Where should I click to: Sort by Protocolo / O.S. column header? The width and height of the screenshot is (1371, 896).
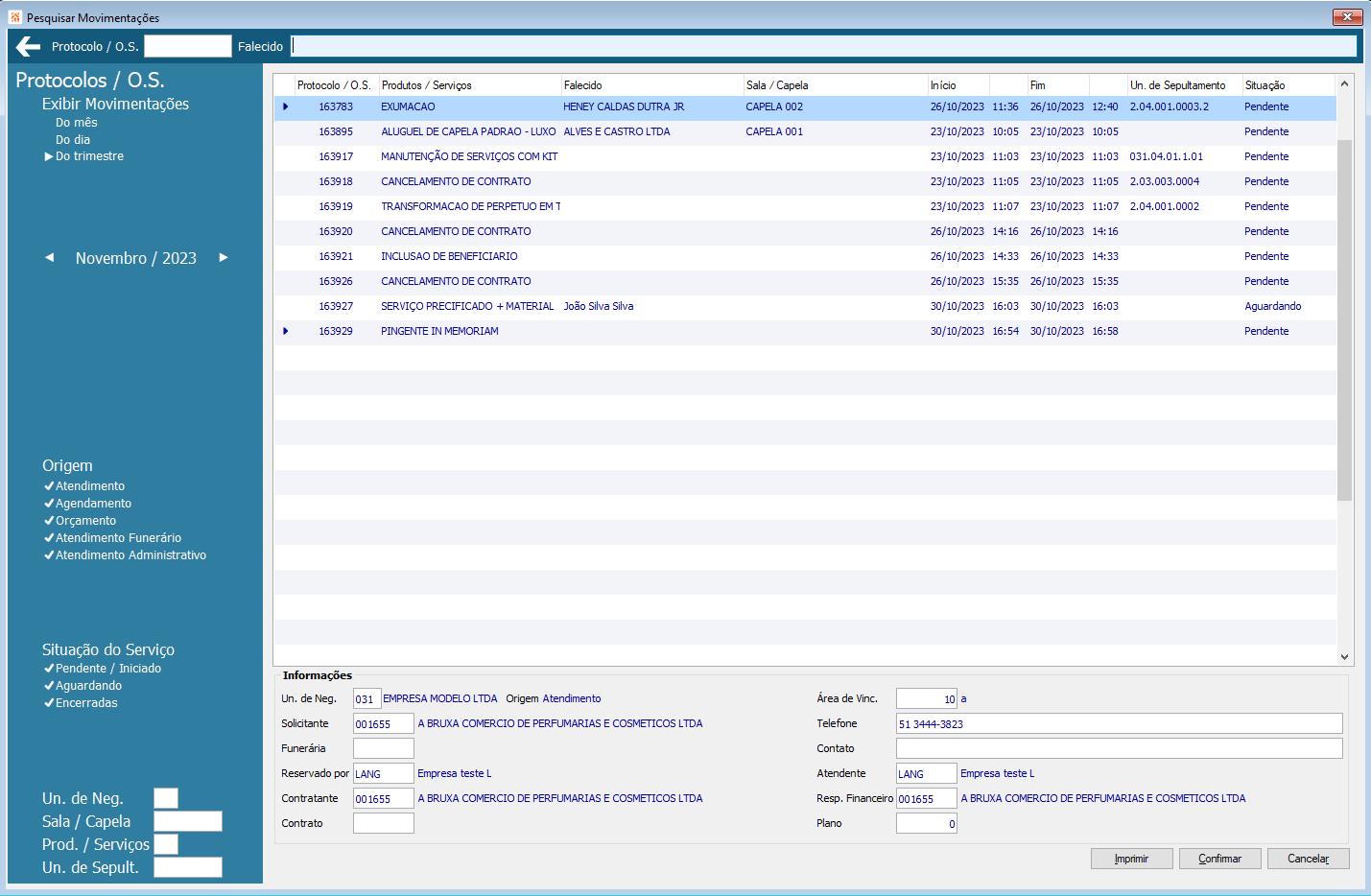337,85
